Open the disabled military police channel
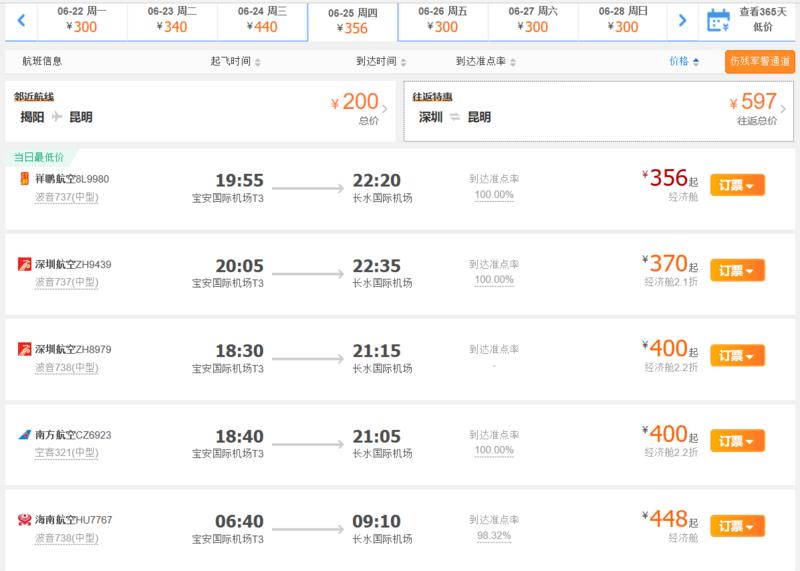This screenshot has width=800, height=571. (x=760, y=61)
